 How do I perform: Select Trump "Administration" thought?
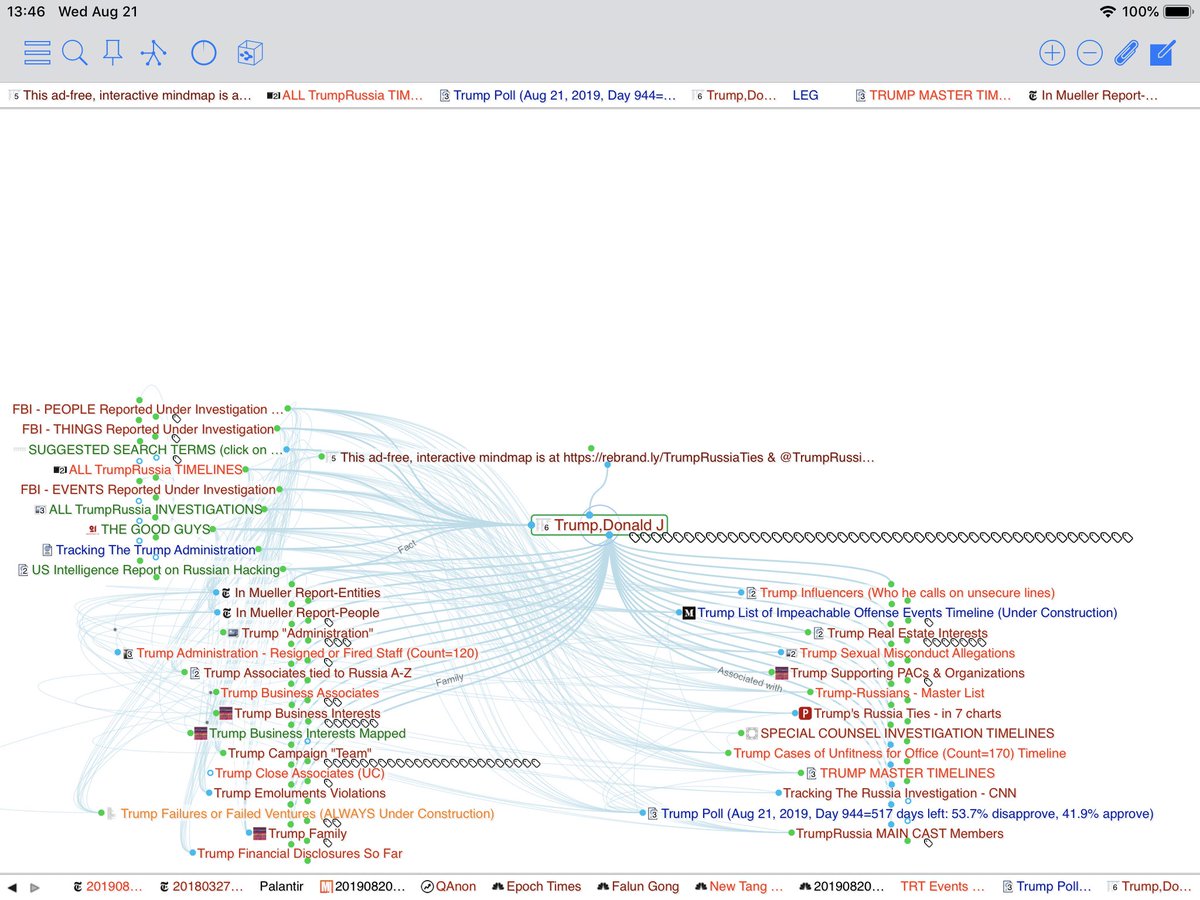coord(300,633)
